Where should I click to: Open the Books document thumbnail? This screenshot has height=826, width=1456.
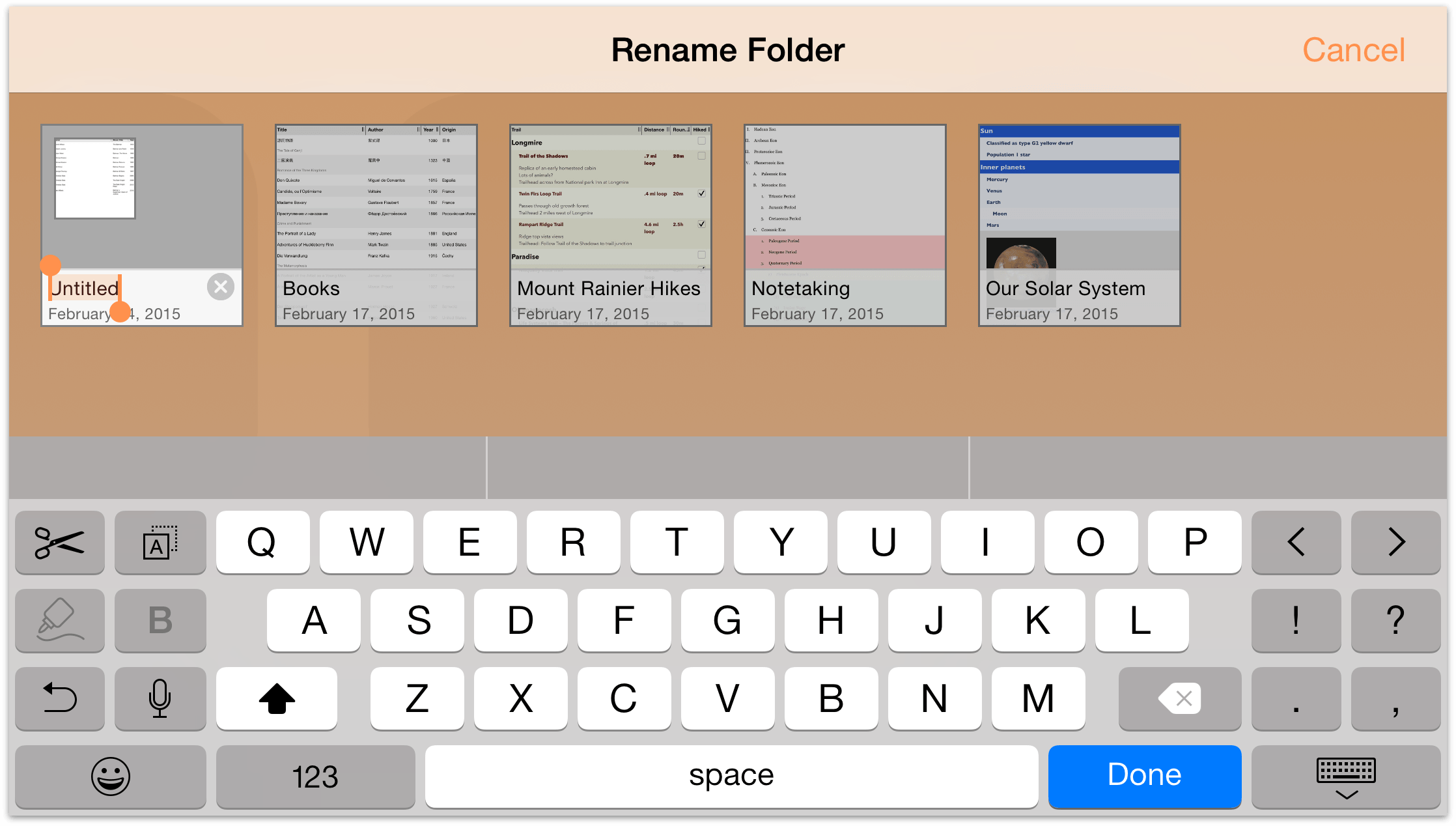(x=376, y=225)
